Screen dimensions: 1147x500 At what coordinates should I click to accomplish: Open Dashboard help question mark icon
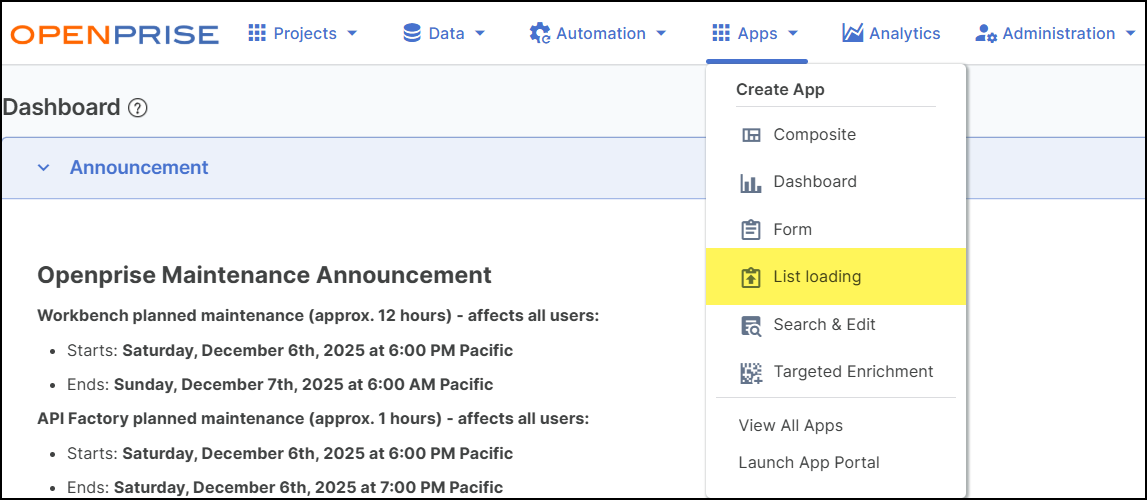[138, 108]
